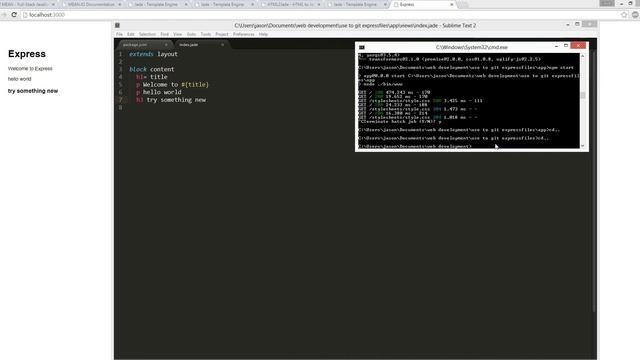Open a new Chrome tab
The height and width of the screenshot is (360, 640).
[x=463, y=4]
